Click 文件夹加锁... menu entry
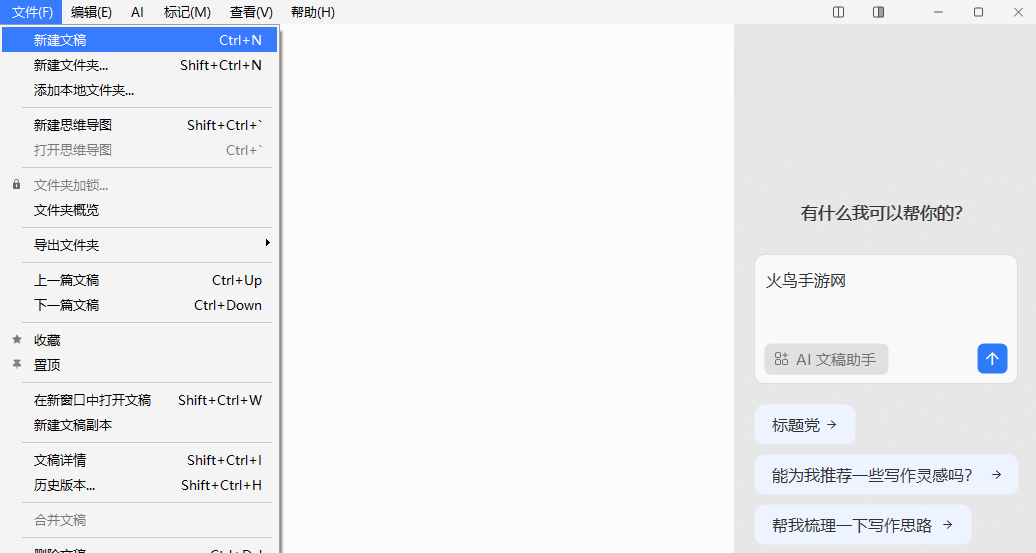1036x553 pixels. click(x=139, y=186)
